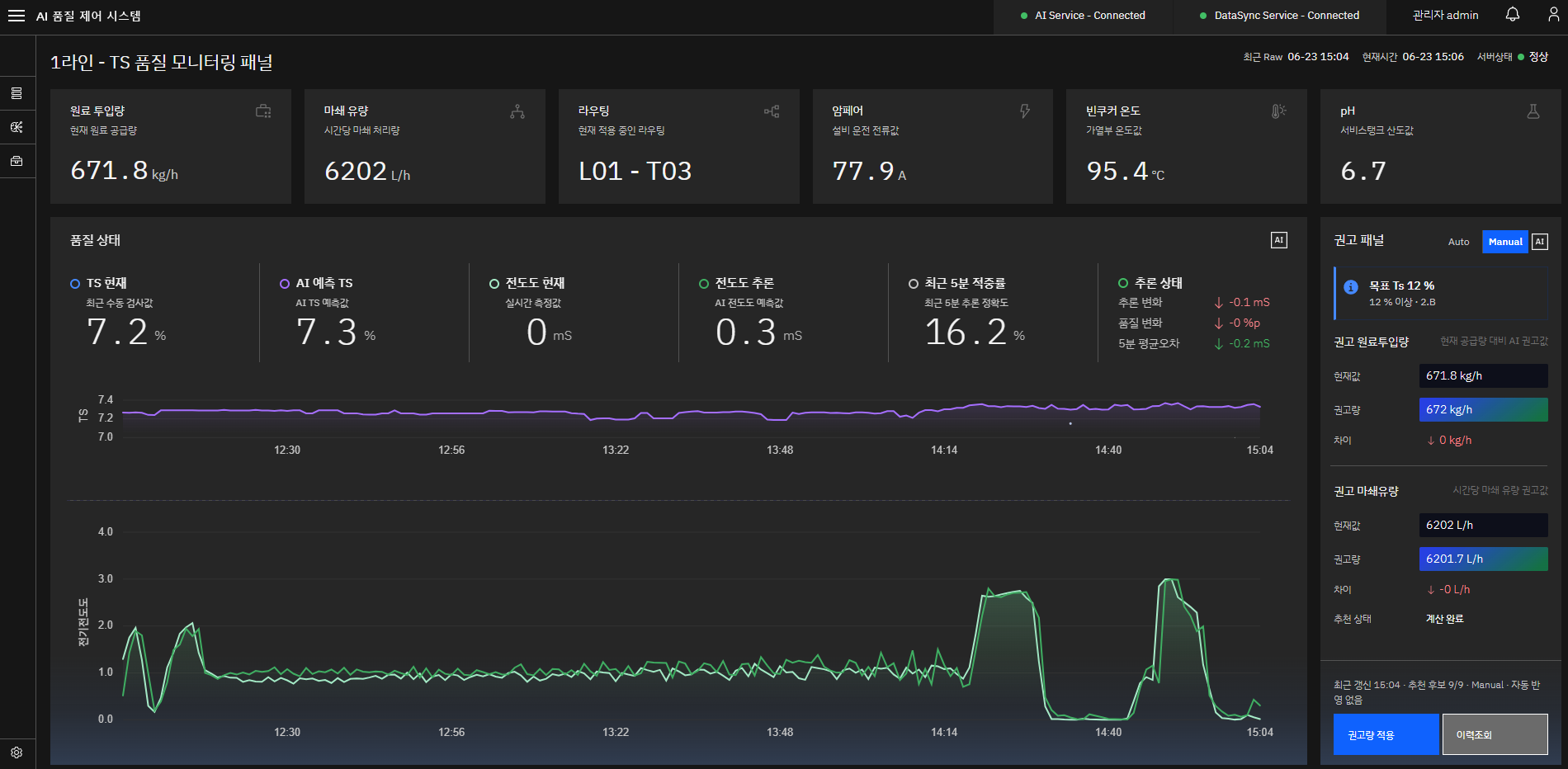
Task: Click the list icon in sidebar
Action: click(x=17, y=93)
